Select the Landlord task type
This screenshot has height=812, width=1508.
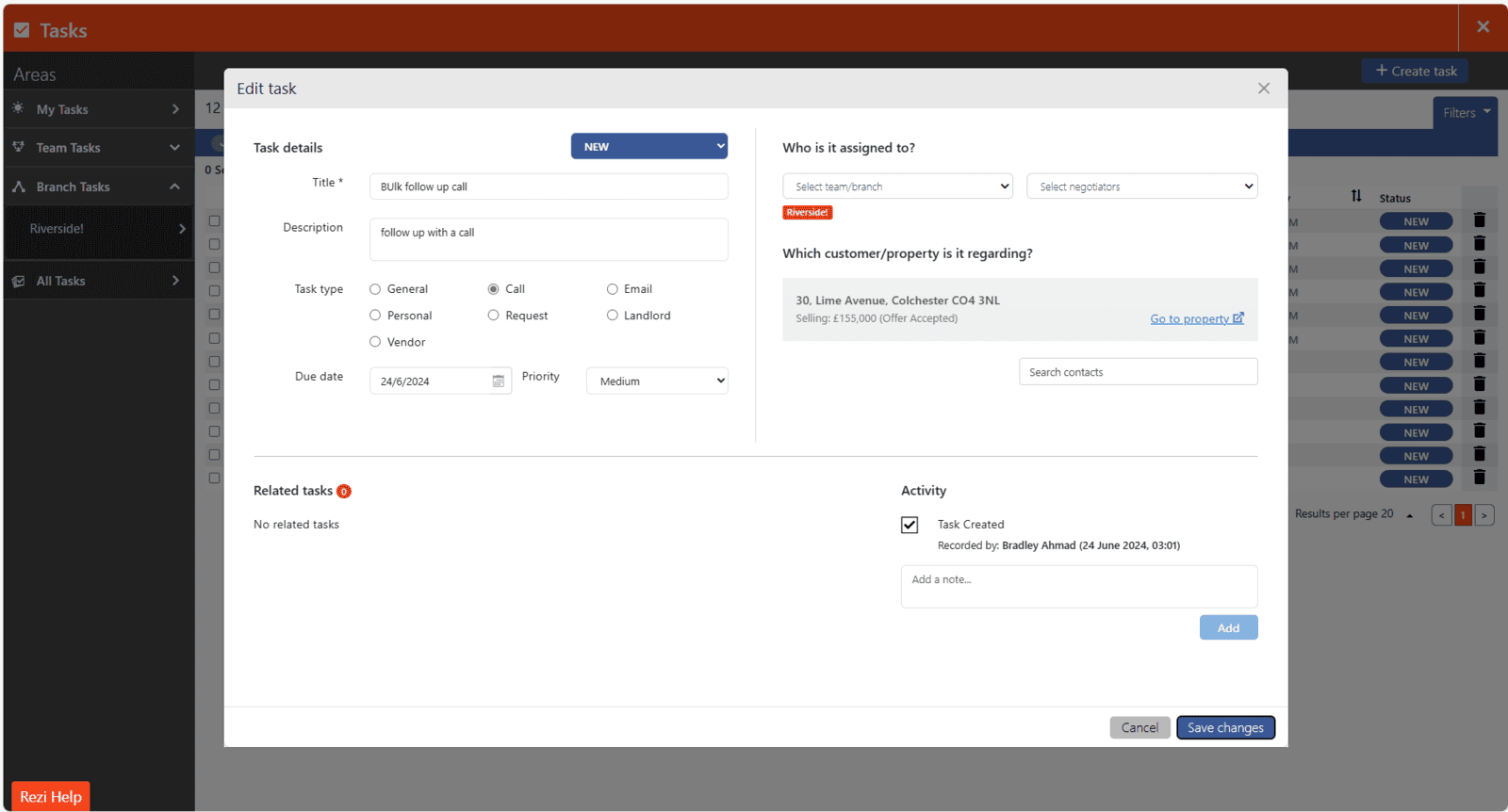[613, 316]
